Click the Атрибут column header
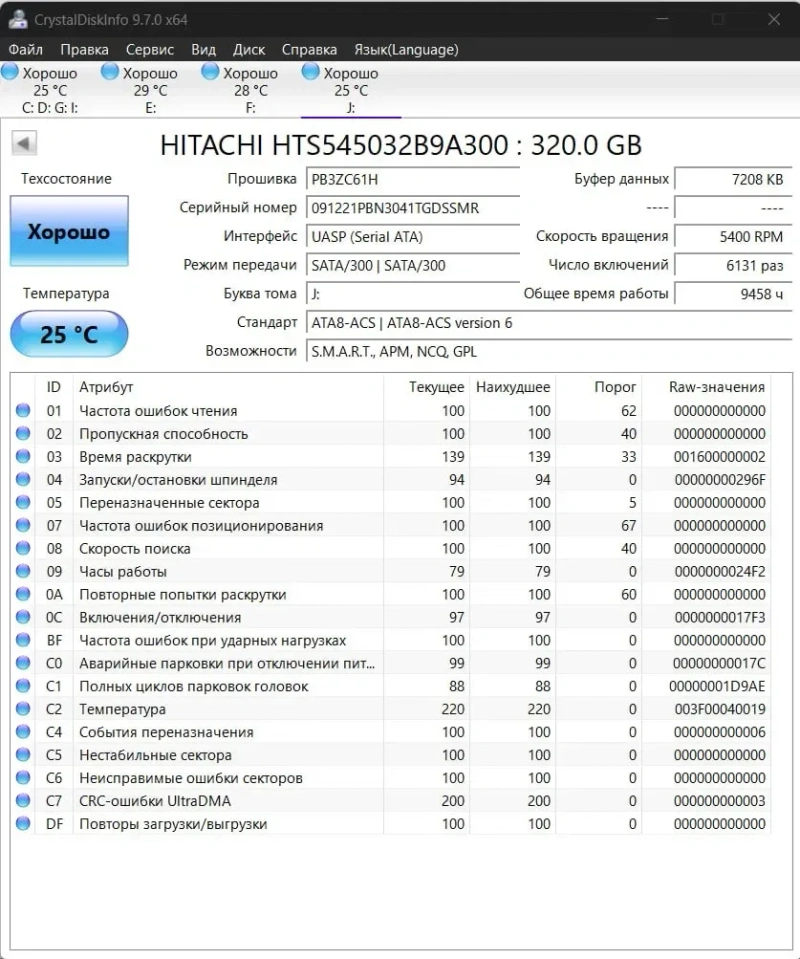The height and width of the screenshot is (959, 800). point(106,387)
